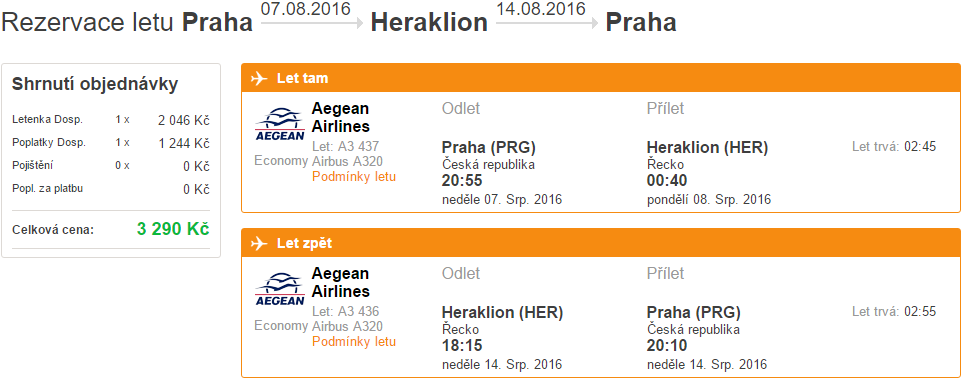Select the Let tam section header
The width and height of the screenshot is (965, 388).
[x=601, y=78]
